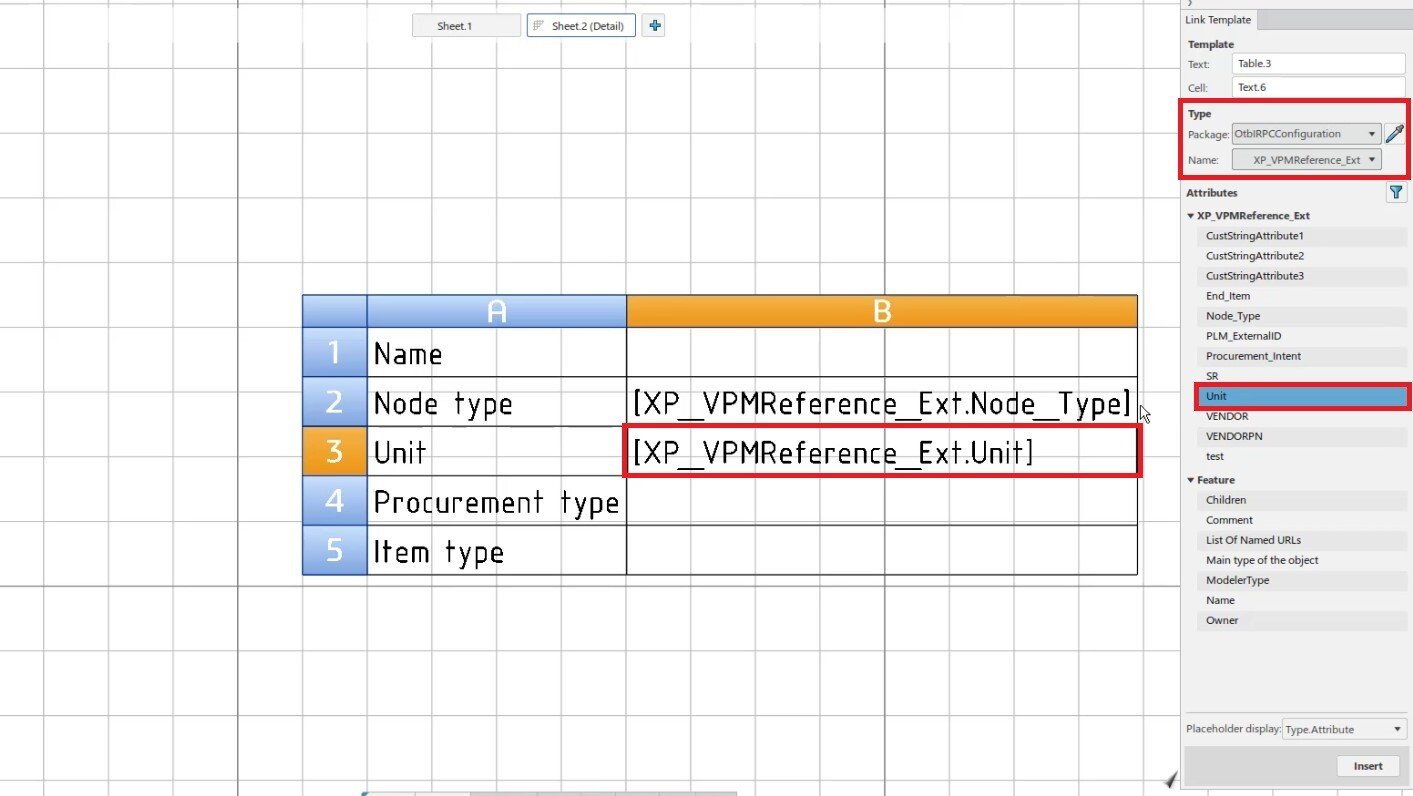
Task: Select the VENDOR attribute
Action: point(1302,416)
